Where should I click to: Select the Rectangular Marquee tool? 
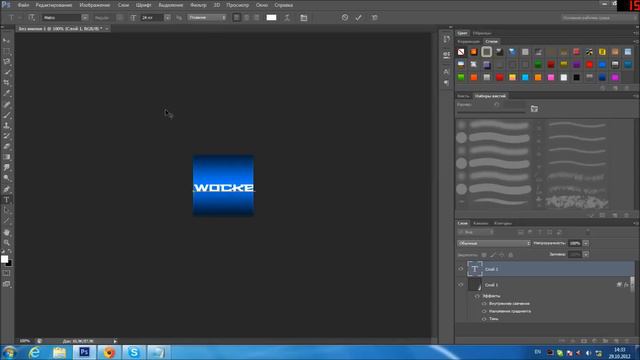pyautogui.click(x=7, y=51)
